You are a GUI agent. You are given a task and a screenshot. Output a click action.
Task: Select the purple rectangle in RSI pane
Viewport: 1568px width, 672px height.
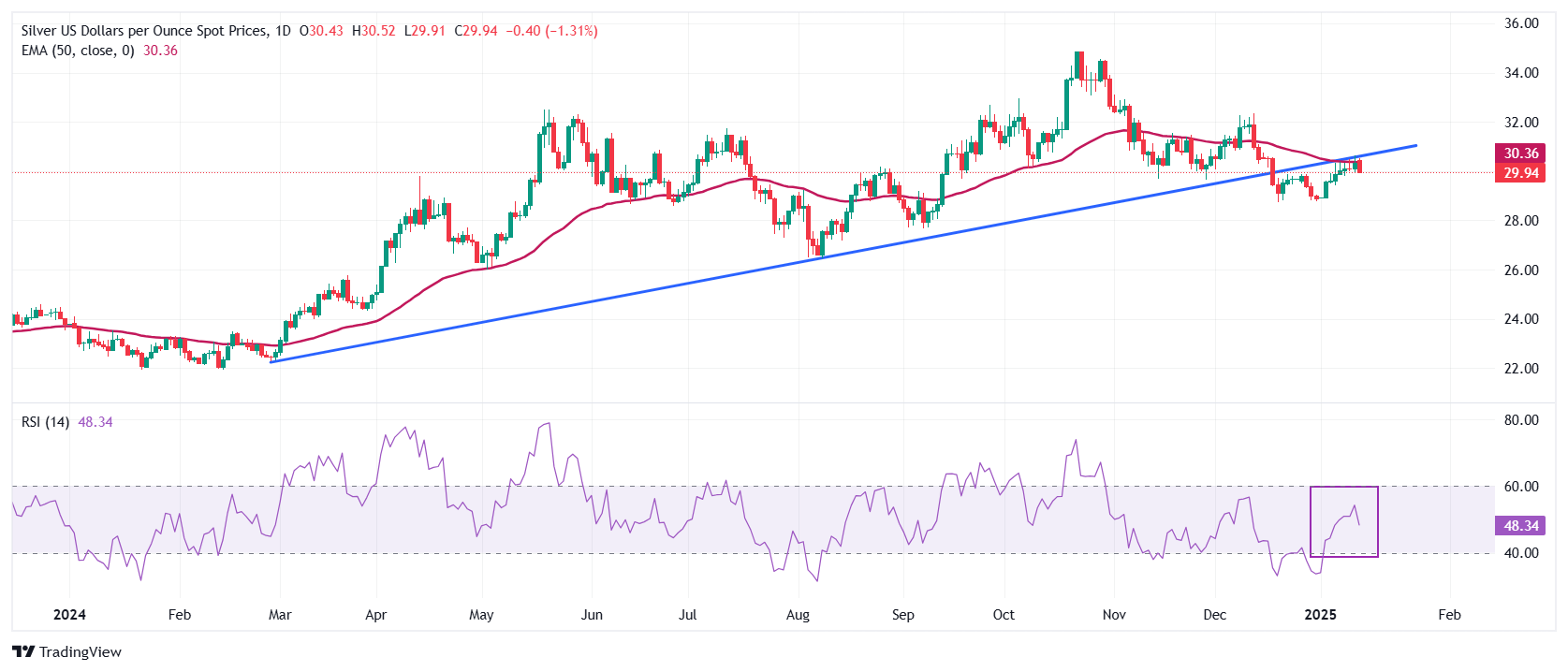pyautogui.click(x=1343, y=488)
